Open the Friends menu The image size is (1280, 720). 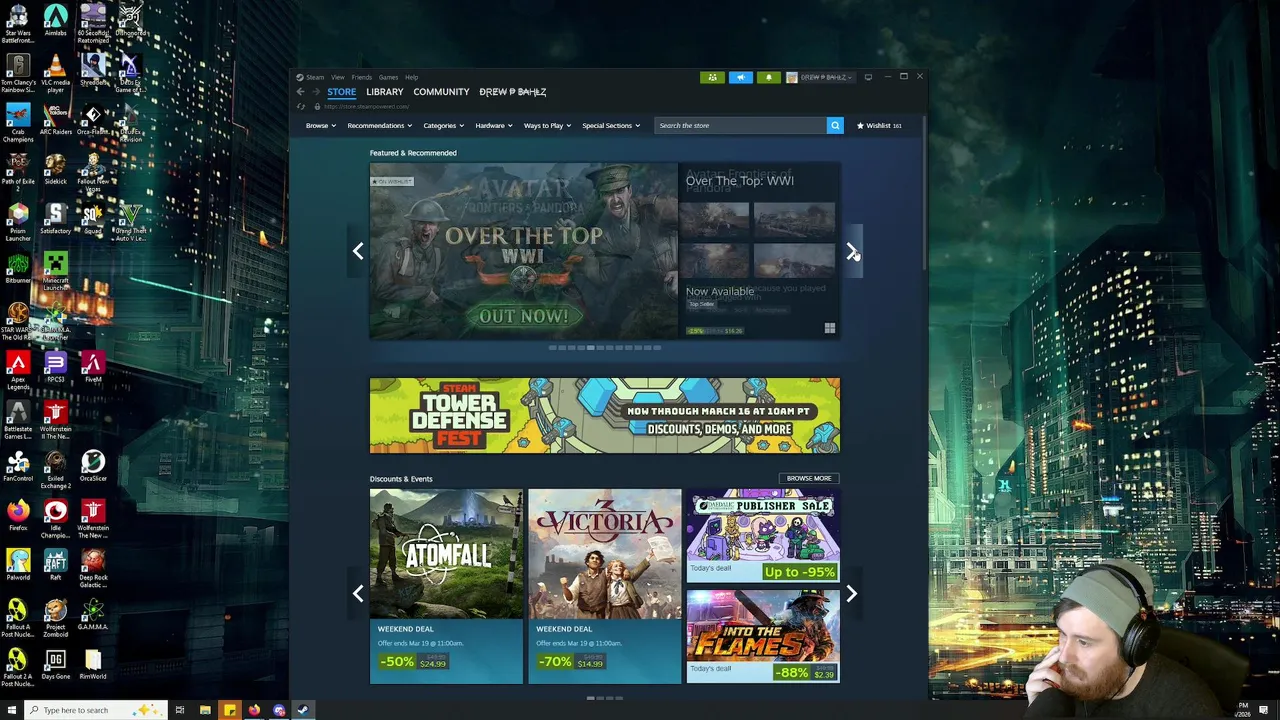361,77
